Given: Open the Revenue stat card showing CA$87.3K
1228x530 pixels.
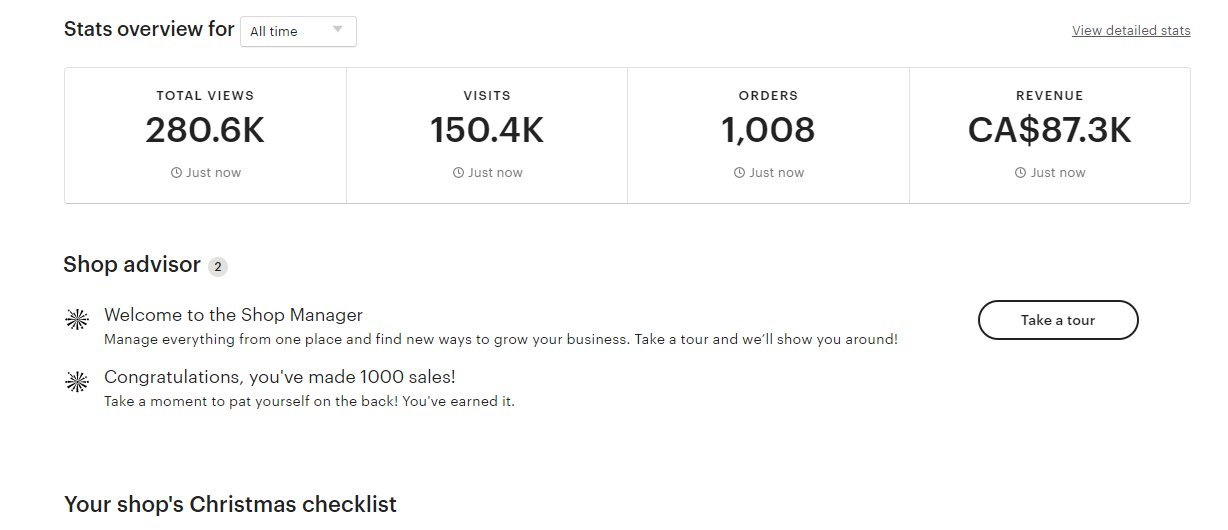Looking at the screenshot, I should (1050, 135).
